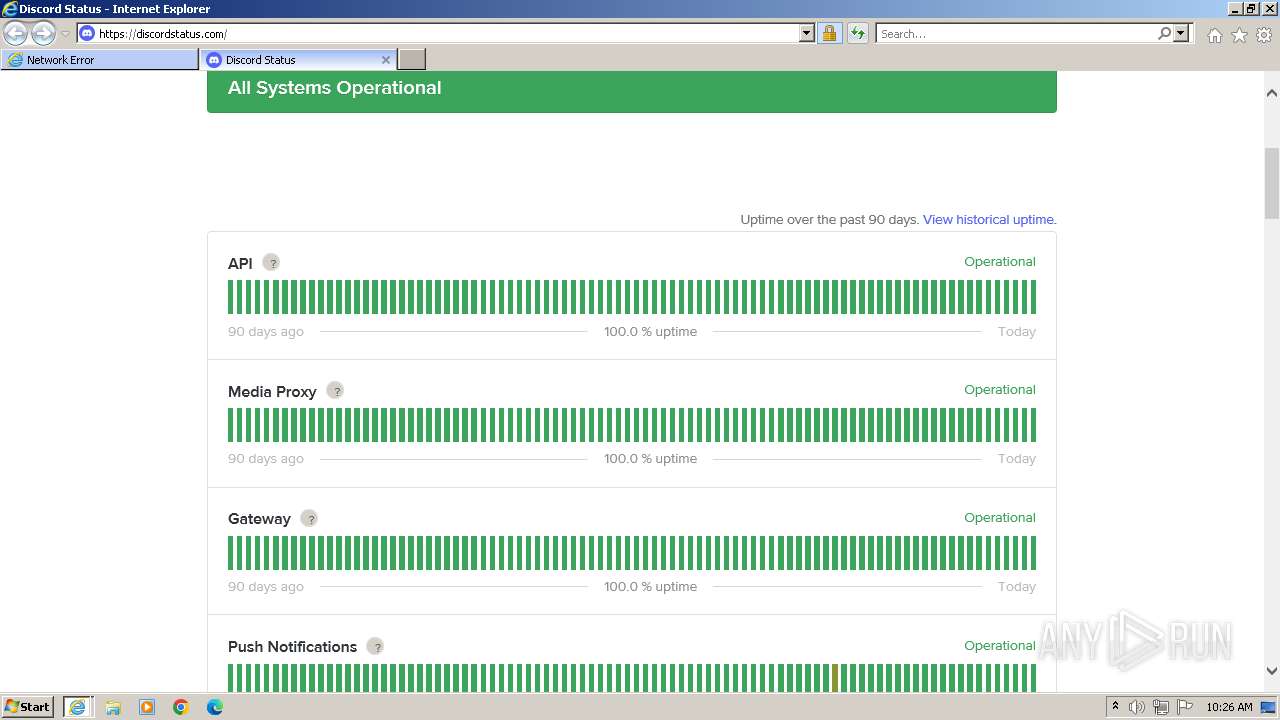Click the Gateway help question mark
The image size is (1280, 720).
pyautogui.click(x=309, y=518)
